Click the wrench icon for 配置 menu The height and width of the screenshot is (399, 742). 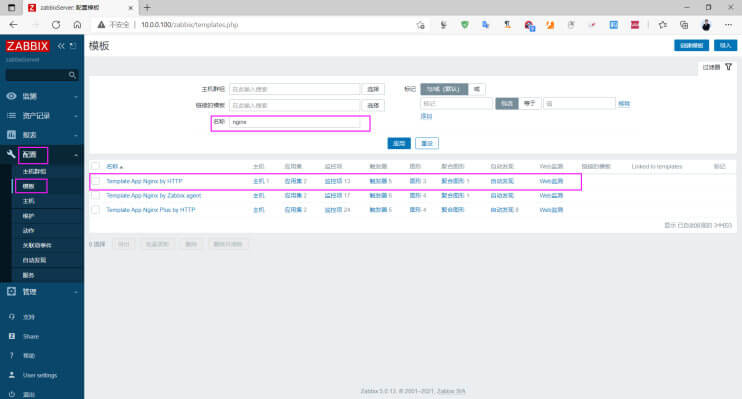click(11, 154)
